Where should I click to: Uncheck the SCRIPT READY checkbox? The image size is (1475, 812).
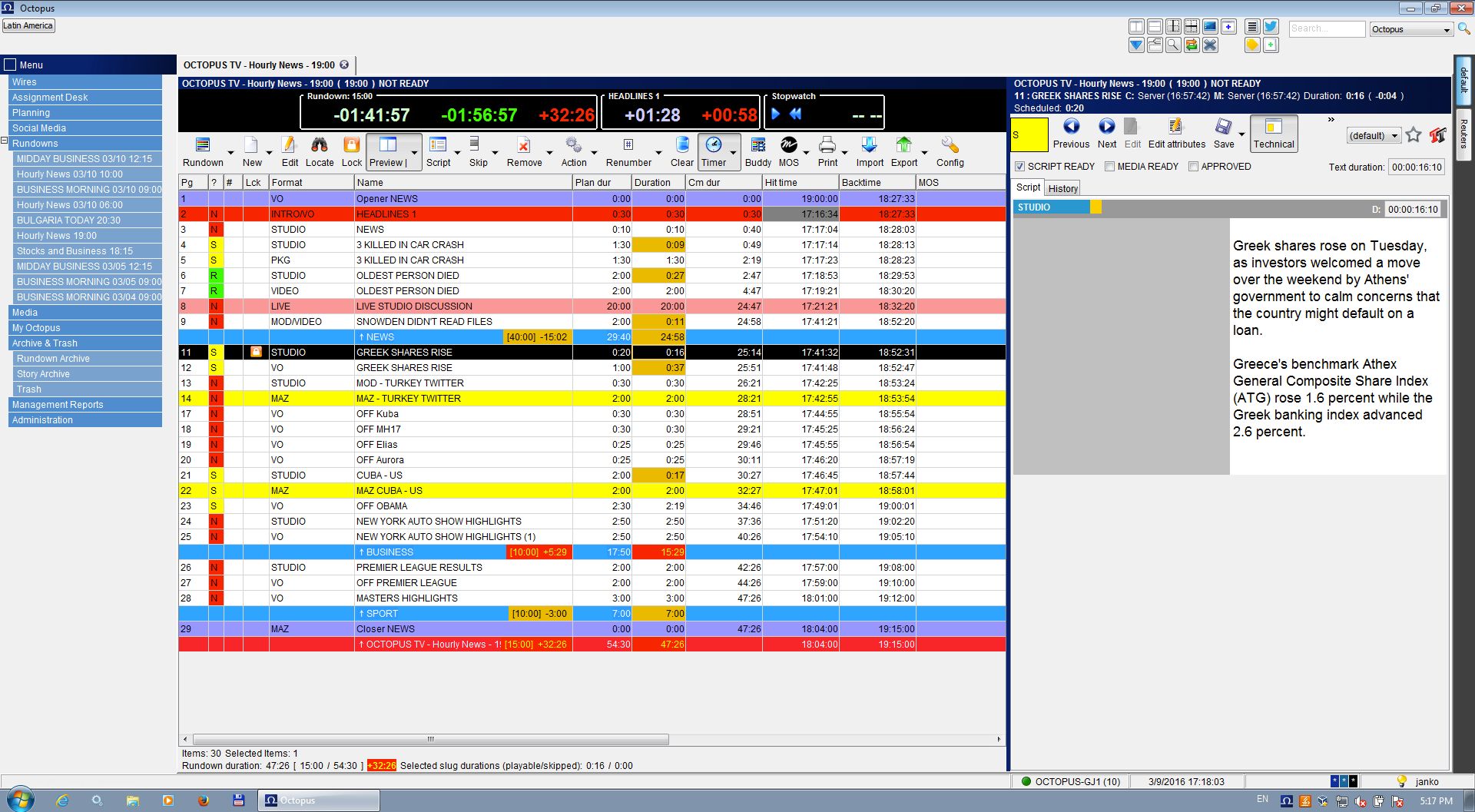[1020, 167]
